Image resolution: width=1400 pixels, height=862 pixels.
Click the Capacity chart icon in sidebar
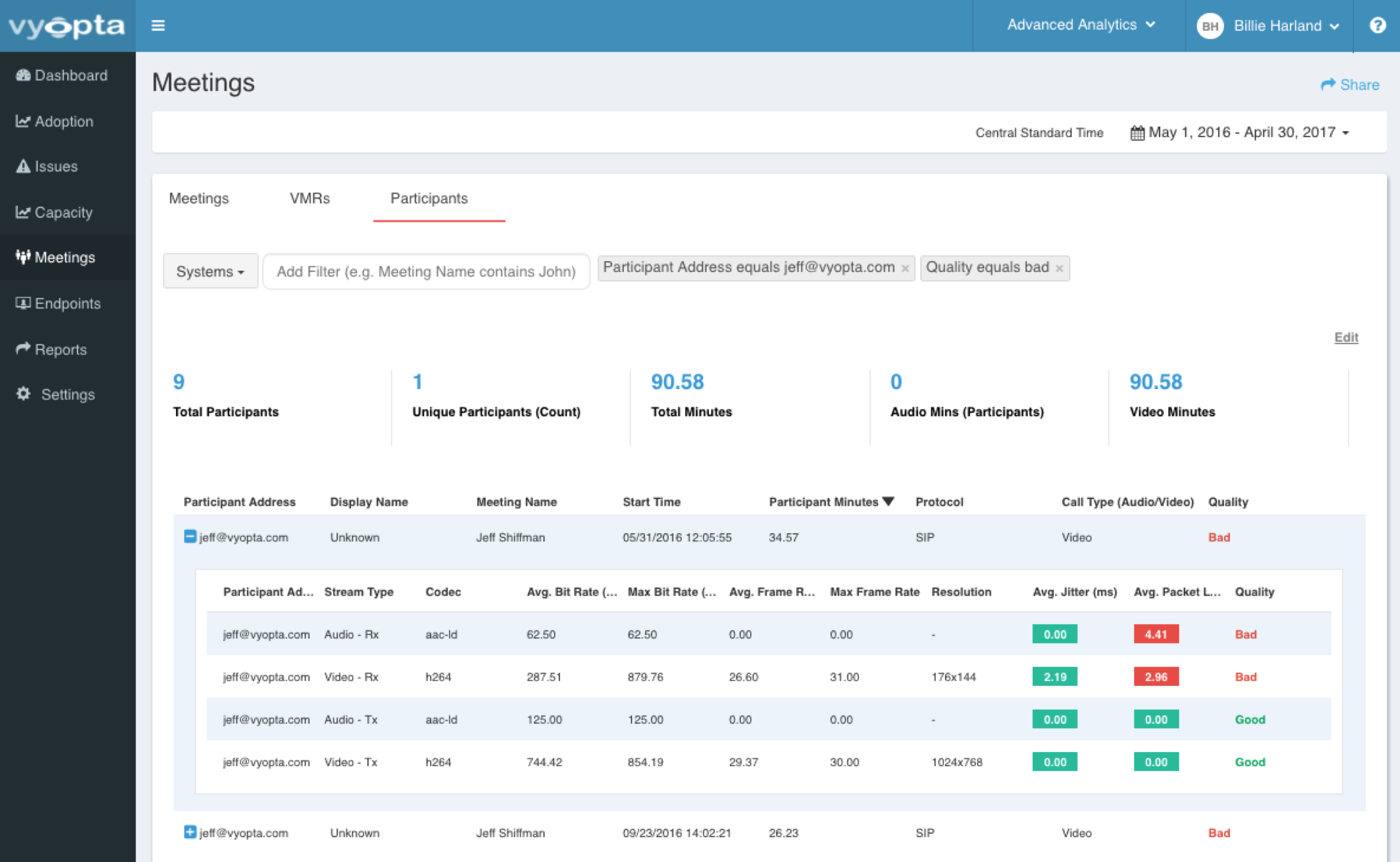coord(23,212)
